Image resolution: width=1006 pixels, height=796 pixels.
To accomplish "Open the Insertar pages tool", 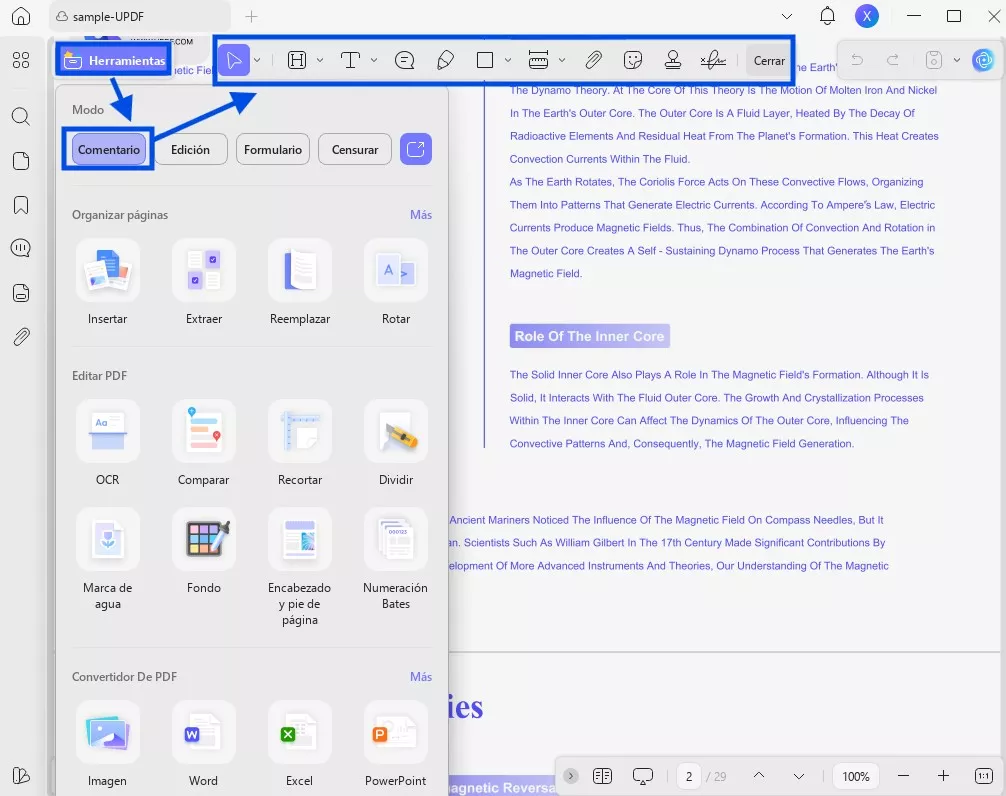I will coord(107,282).
